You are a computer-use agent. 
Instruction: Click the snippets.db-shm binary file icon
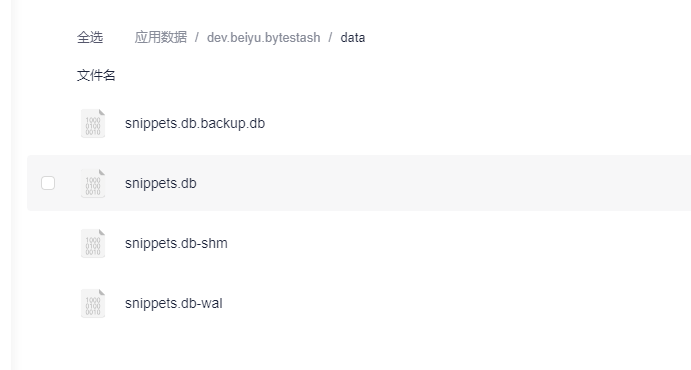(x=93, y=243)
